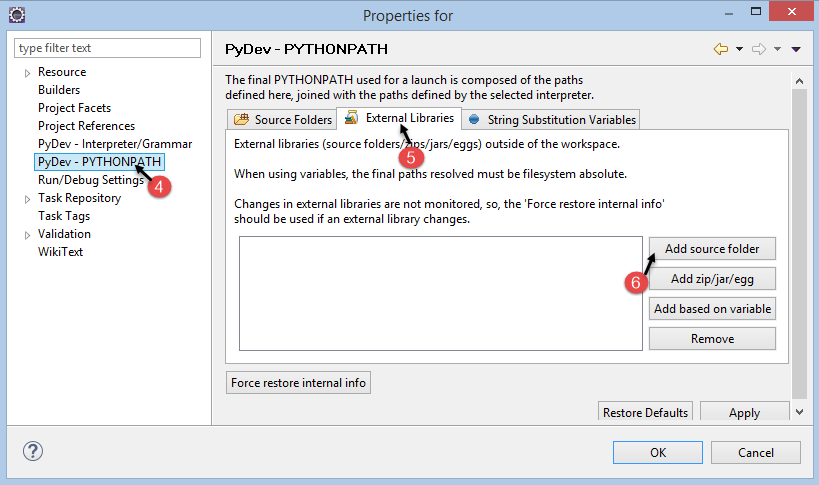This screenshot has height=485, width=819.
Task: Click the Add source folder button
Action: click(712, 249)
